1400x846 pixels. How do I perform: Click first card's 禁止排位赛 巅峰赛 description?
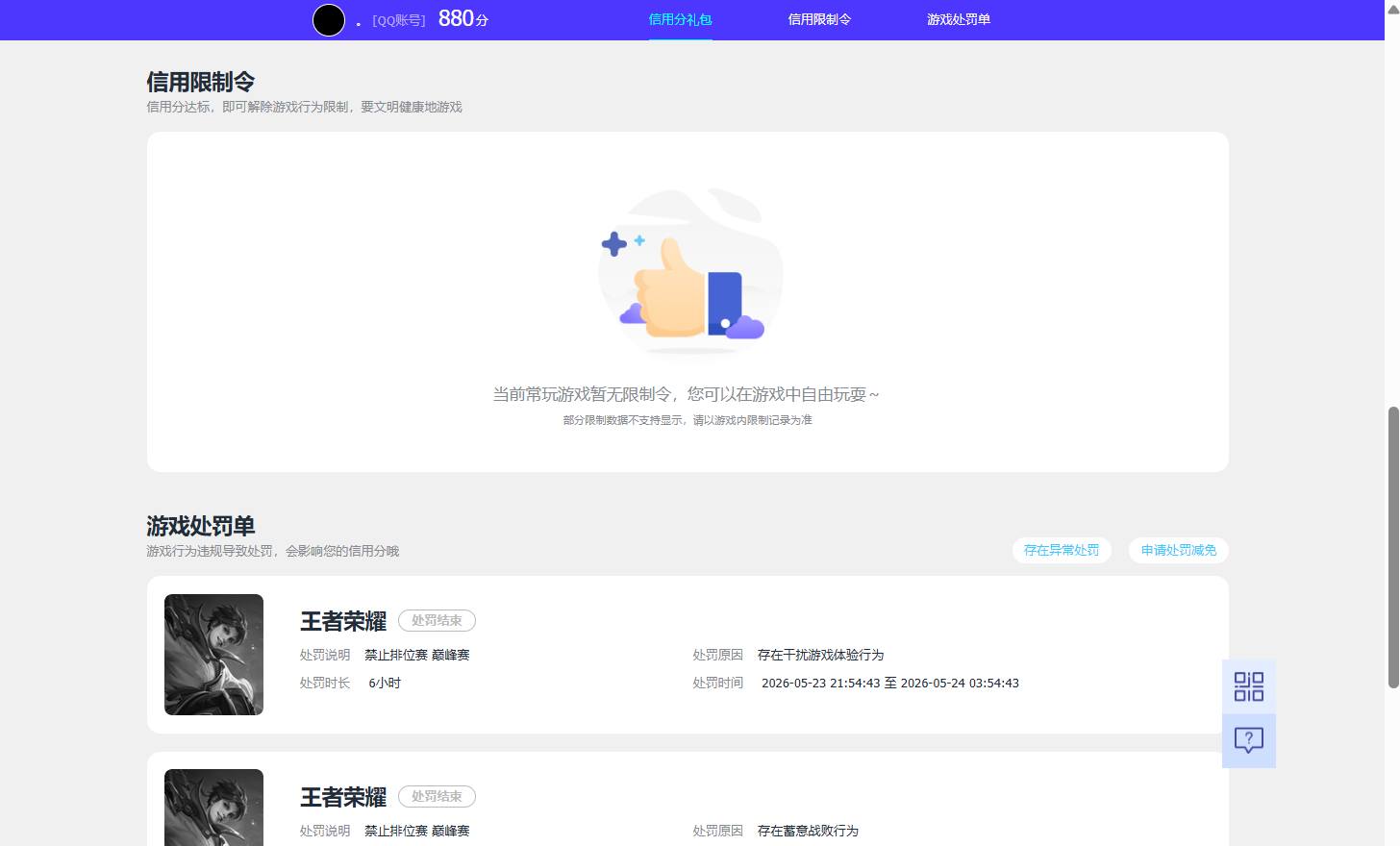[417, 655]
